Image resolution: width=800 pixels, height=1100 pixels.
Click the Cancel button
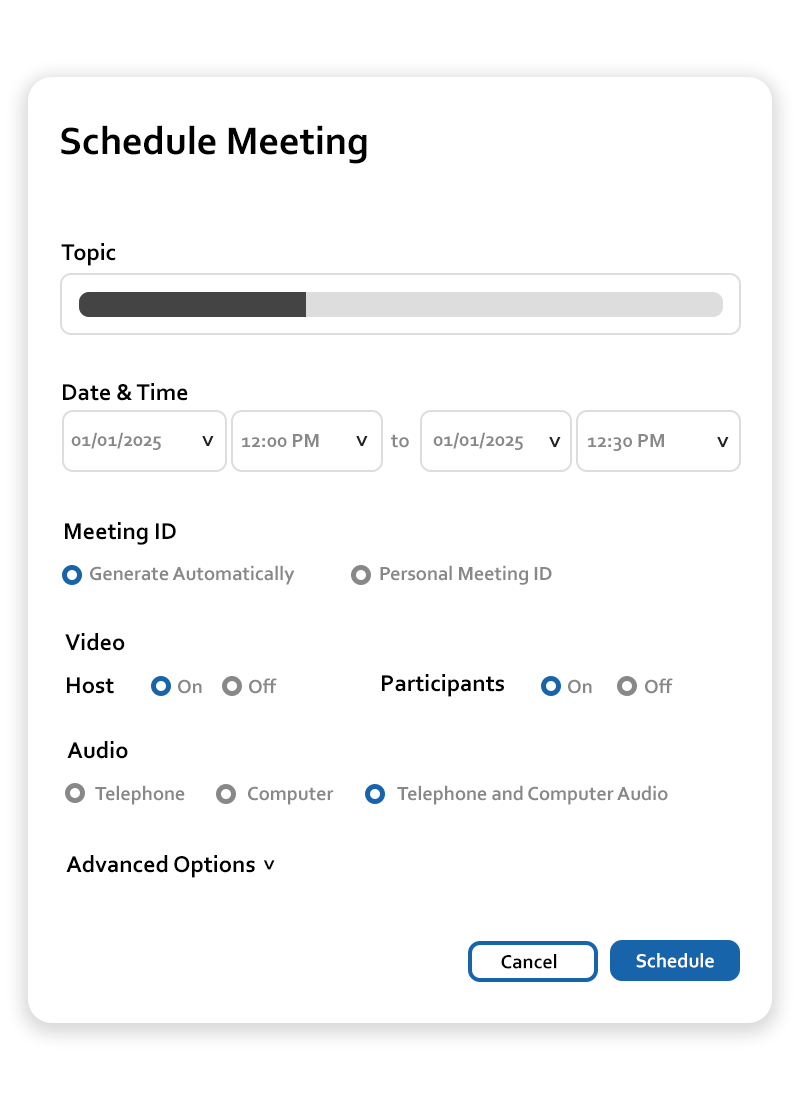tap(532, 962)
